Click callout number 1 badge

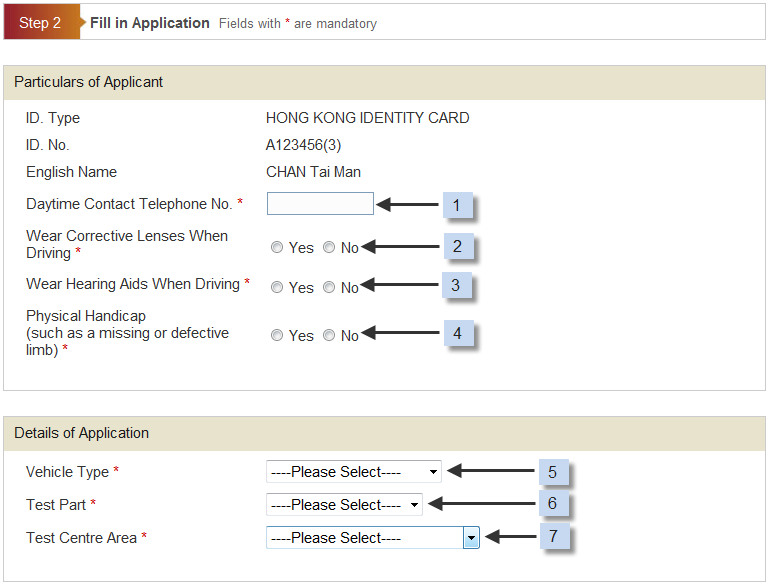[458, 205]
